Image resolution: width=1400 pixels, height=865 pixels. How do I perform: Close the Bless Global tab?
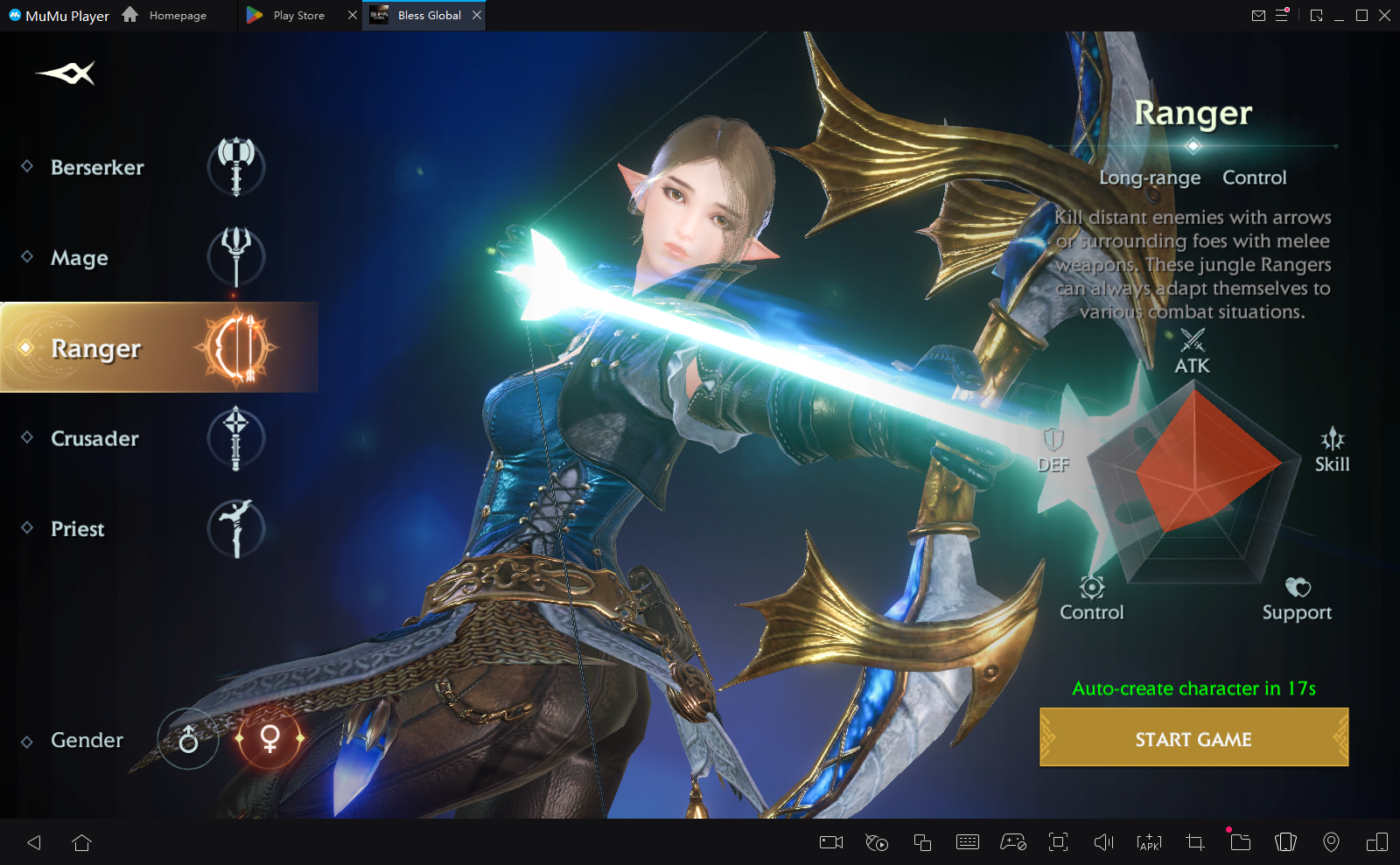[477, 16]
